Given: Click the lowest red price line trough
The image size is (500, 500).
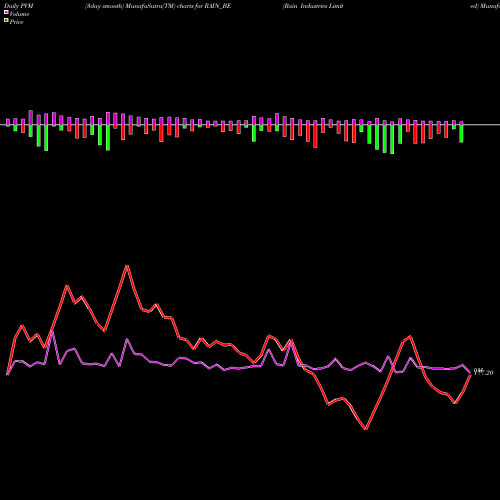Looking at the screenshot, I should (366, 429).
